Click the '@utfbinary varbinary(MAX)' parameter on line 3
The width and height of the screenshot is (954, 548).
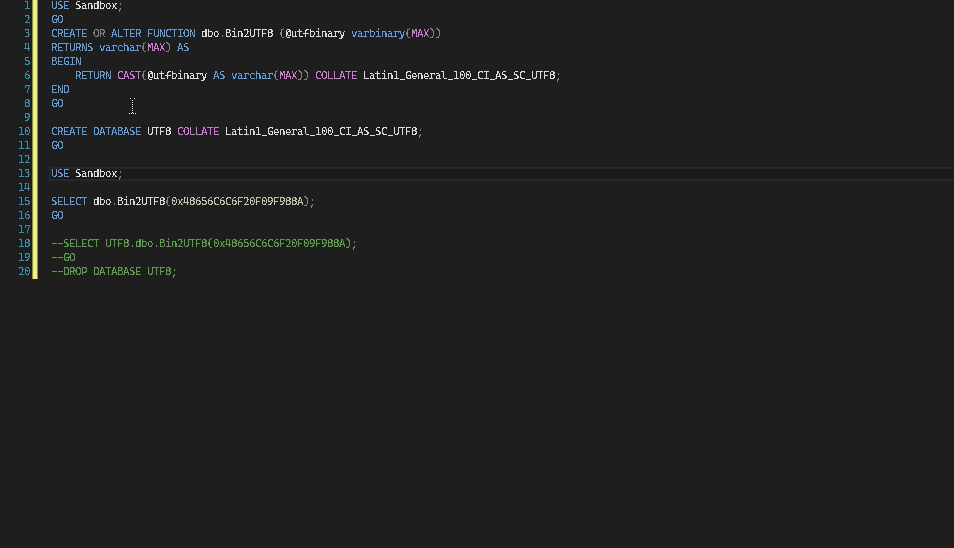[360, 33]
